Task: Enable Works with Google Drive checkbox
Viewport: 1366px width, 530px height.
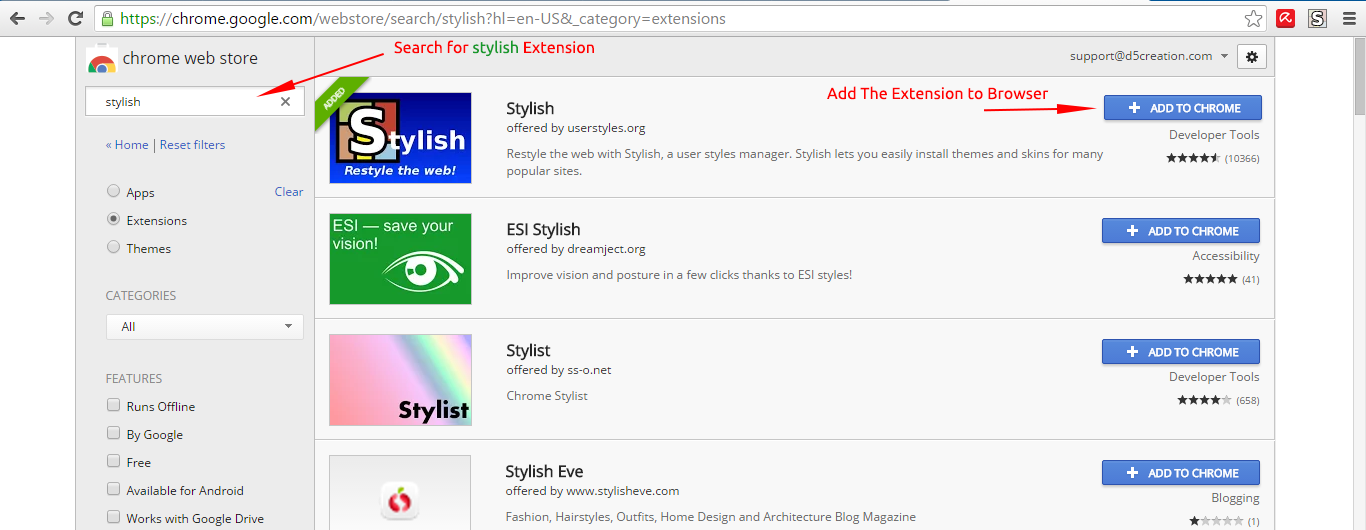Action: point(113,518)
